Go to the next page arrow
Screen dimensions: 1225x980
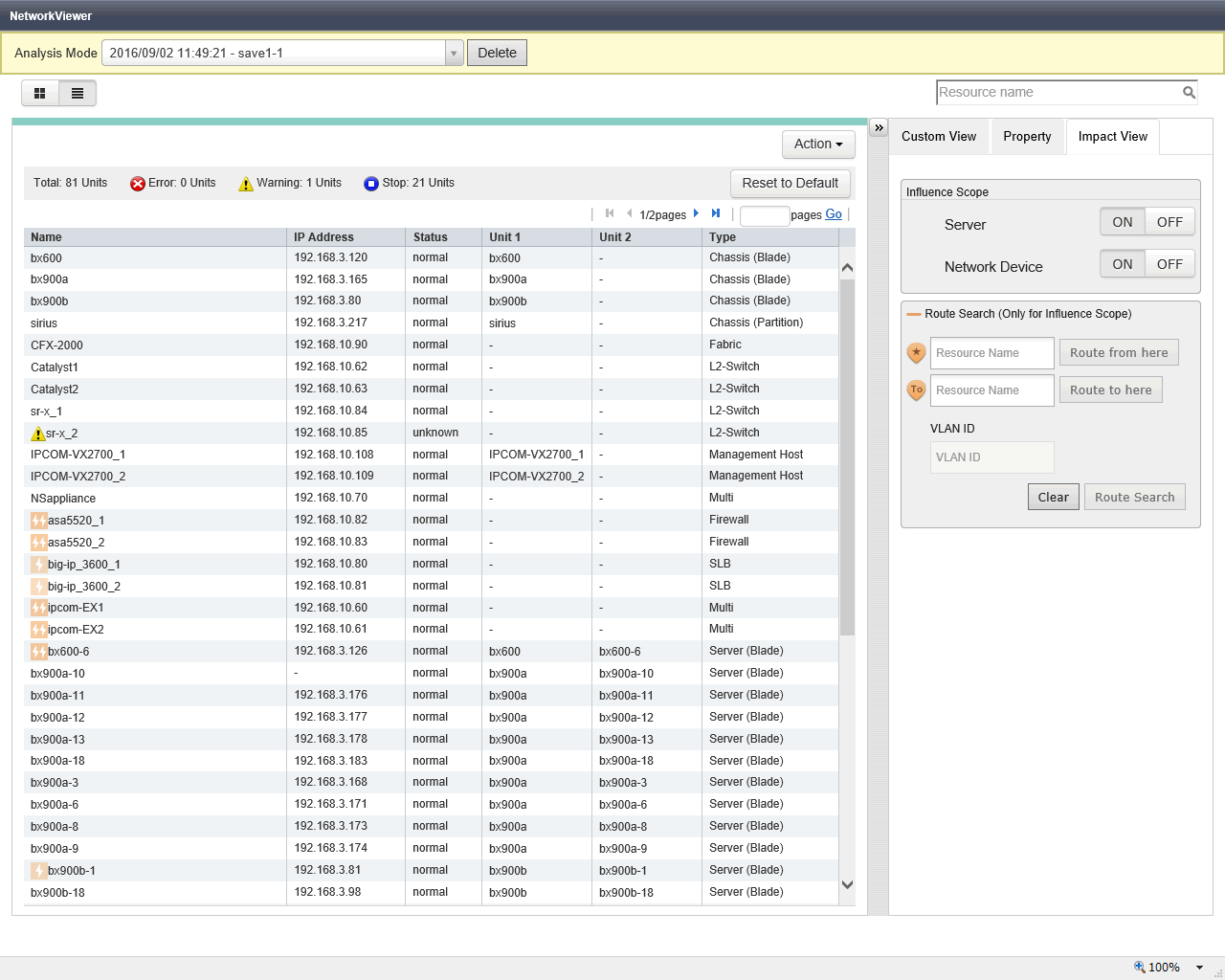696,213
